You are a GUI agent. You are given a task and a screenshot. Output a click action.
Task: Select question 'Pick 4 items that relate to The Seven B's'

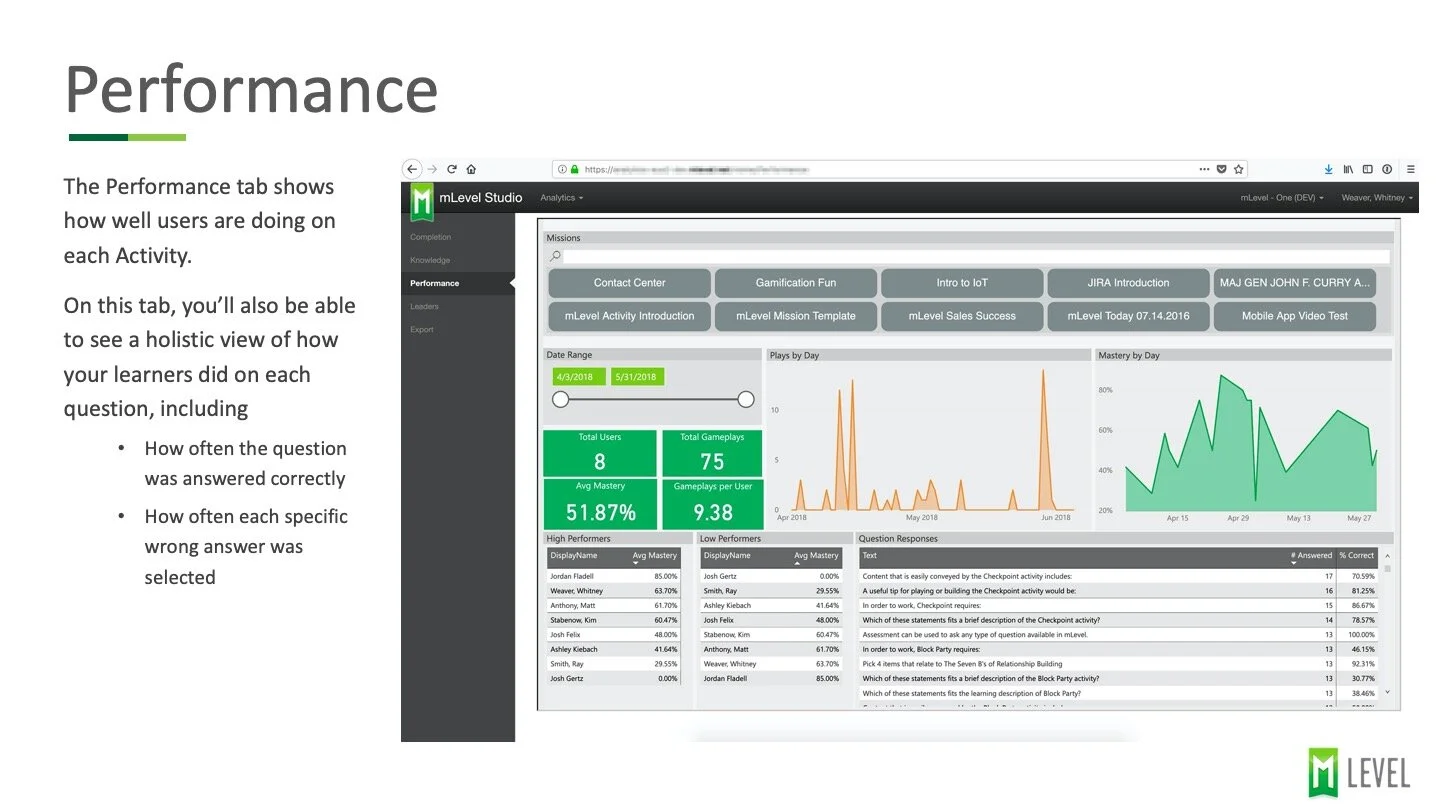click(x=1119, y=664)
